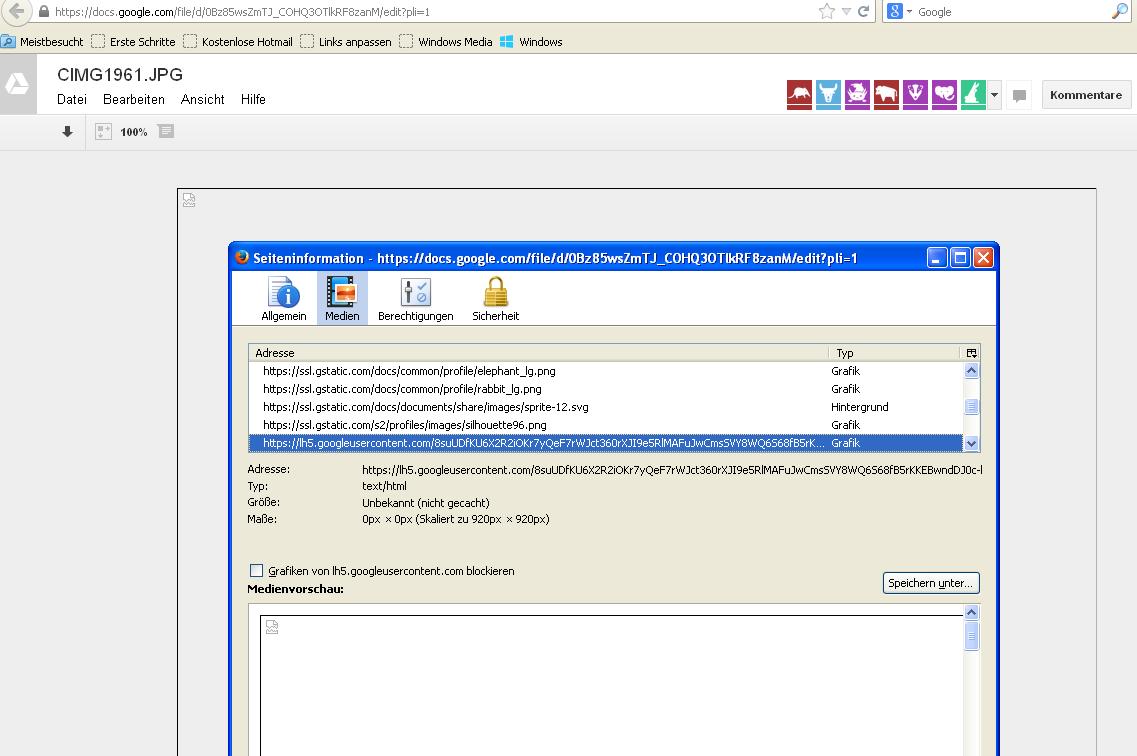The height and width of the screenshot is (756, 1137).
Task: Select the sprite-12.svg row
Action: click(605, 407)
